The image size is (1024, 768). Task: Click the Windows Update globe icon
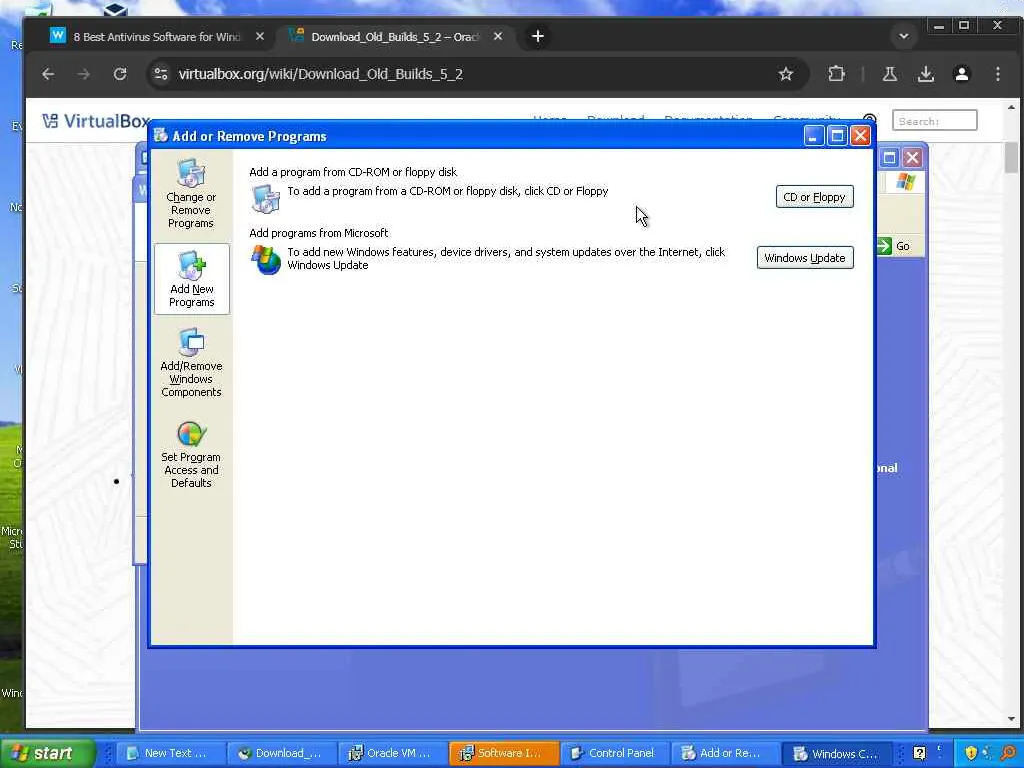coord(266,259)
